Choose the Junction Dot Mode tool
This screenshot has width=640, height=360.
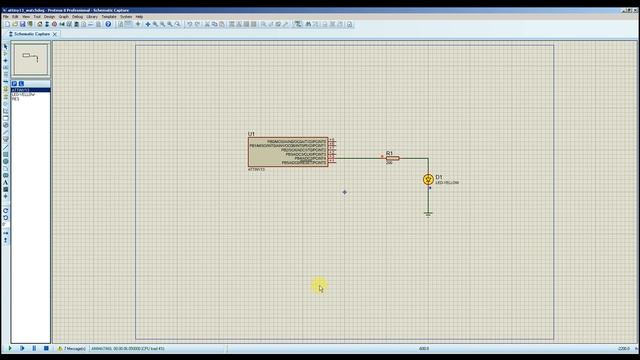tap(6, 60)
